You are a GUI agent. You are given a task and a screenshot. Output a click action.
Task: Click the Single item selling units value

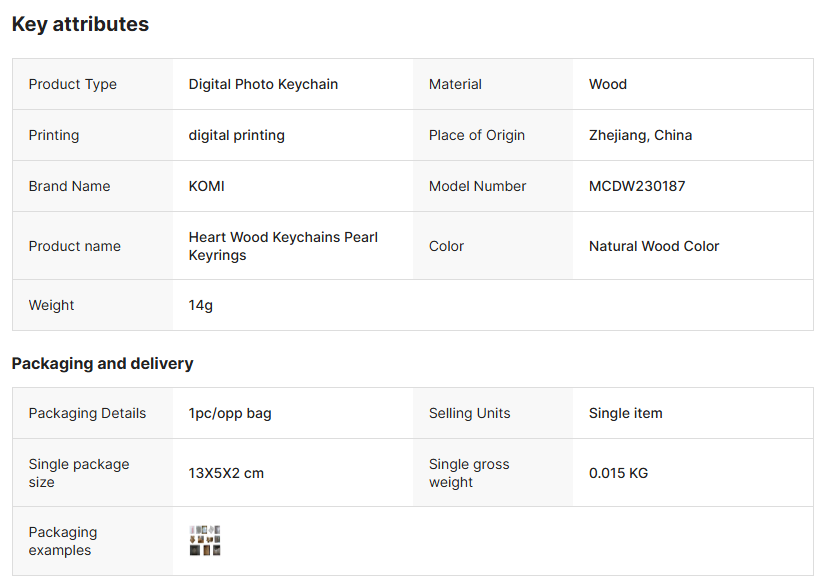coord(625,414)
